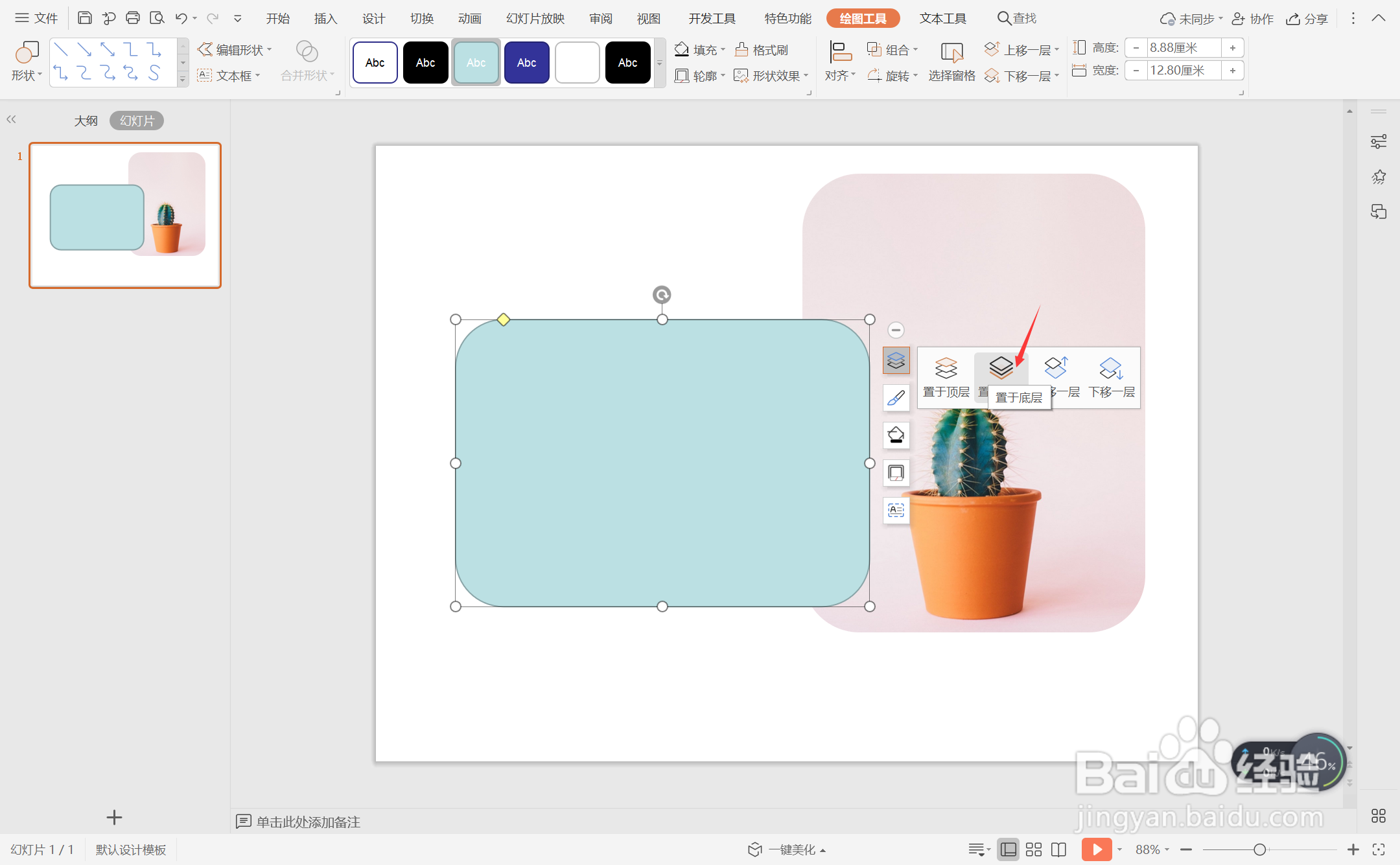Viewport: 1400px width, 865px height.
Task: Click the format brush icon beside the shape
Action: 896,398
